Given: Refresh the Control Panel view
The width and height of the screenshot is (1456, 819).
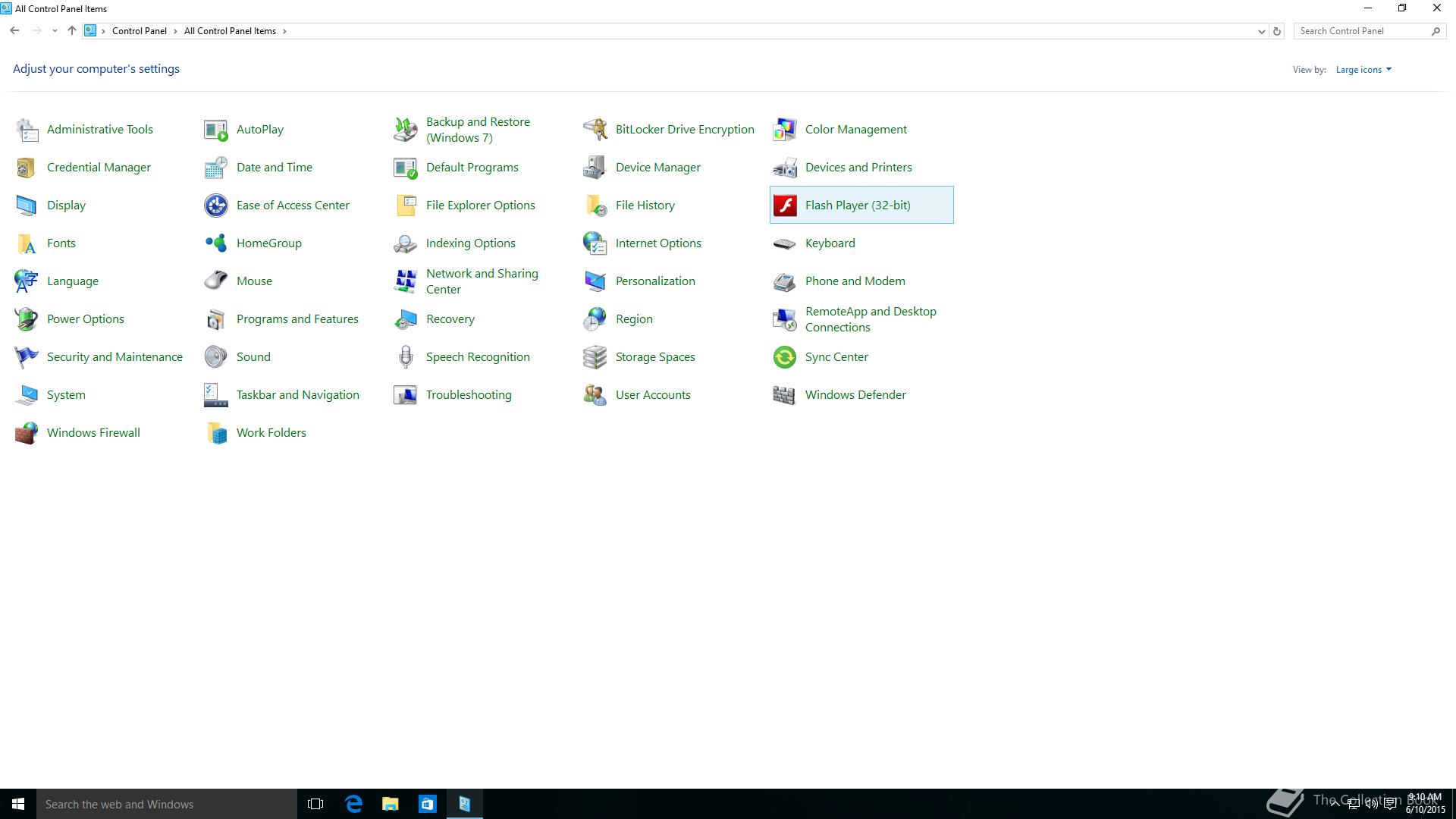Looking at the screenshot, I should tap(1277, 31).
